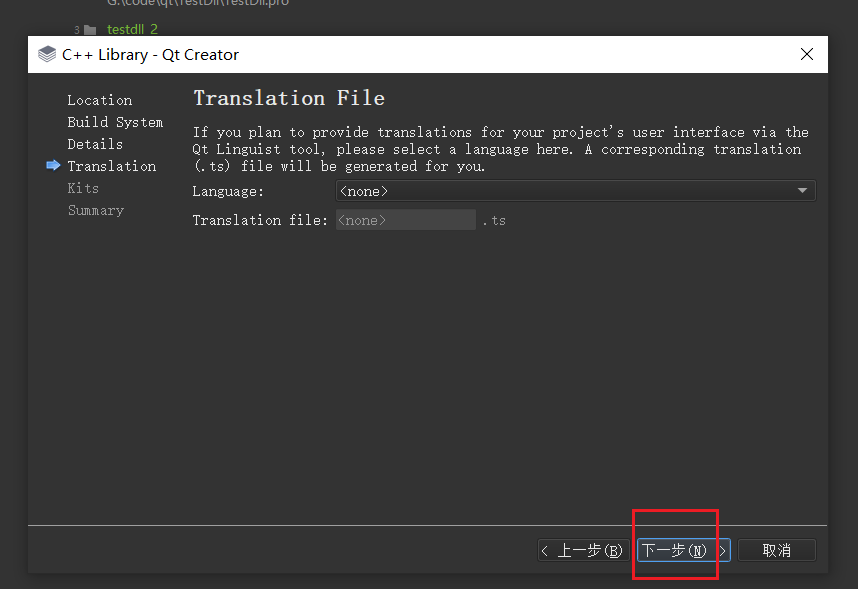The height and width of the screenshot is (589, 858).
Task: Click the .ts file extension label
Action: (494, 221)
